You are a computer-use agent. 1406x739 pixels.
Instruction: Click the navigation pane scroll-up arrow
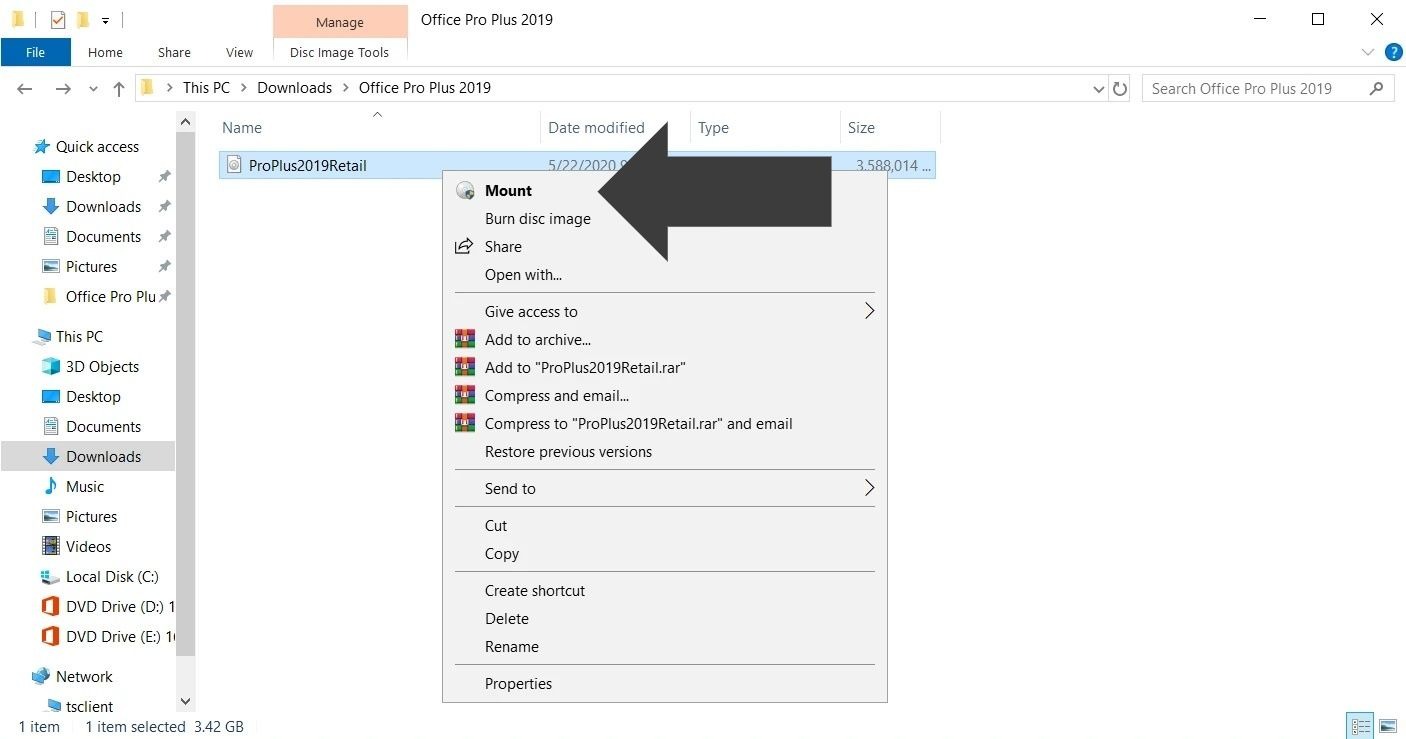185,122
